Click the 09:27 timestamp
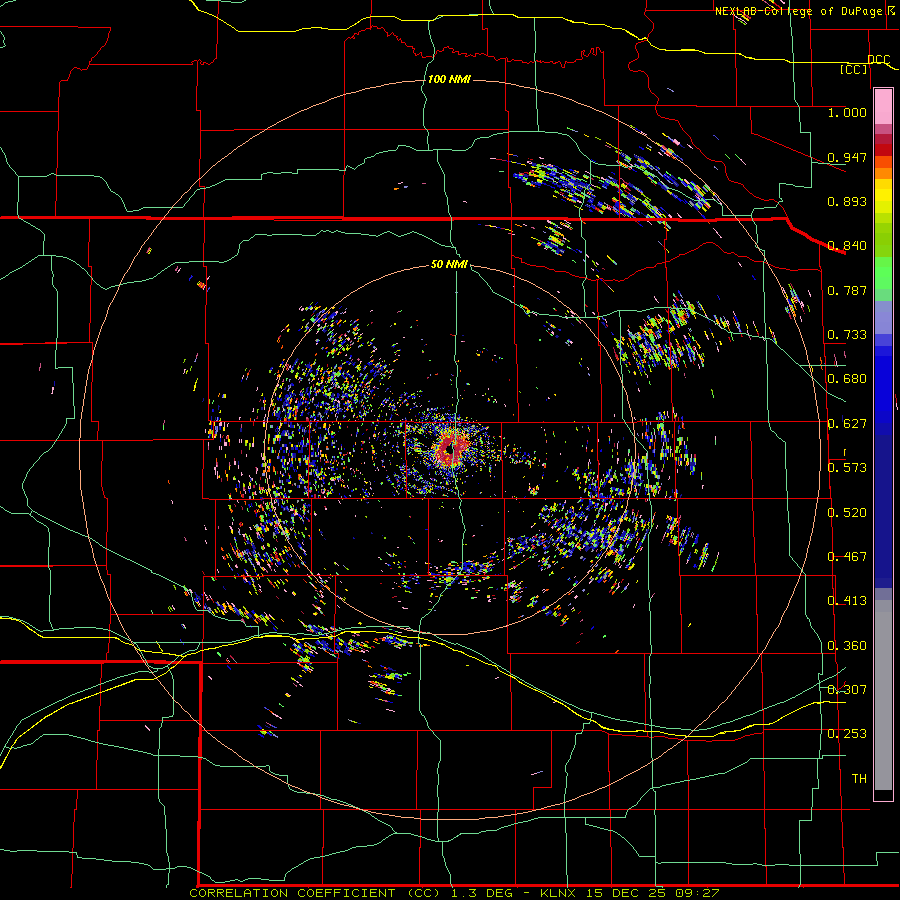The image size is (900, 900). pos(697,893)
